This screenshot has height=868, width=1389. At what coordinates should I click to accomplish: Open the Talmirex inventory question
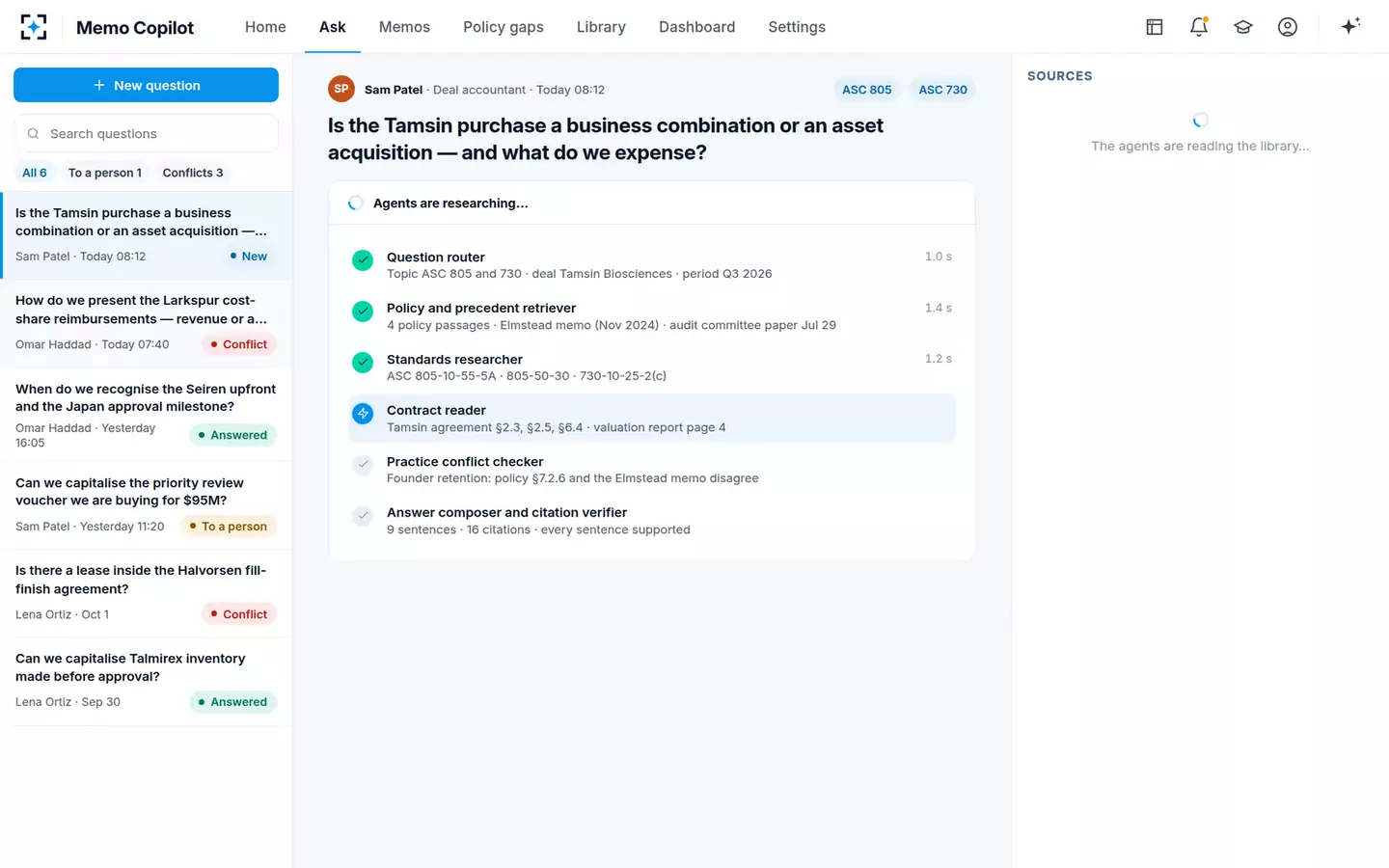[x=146, y=682]
